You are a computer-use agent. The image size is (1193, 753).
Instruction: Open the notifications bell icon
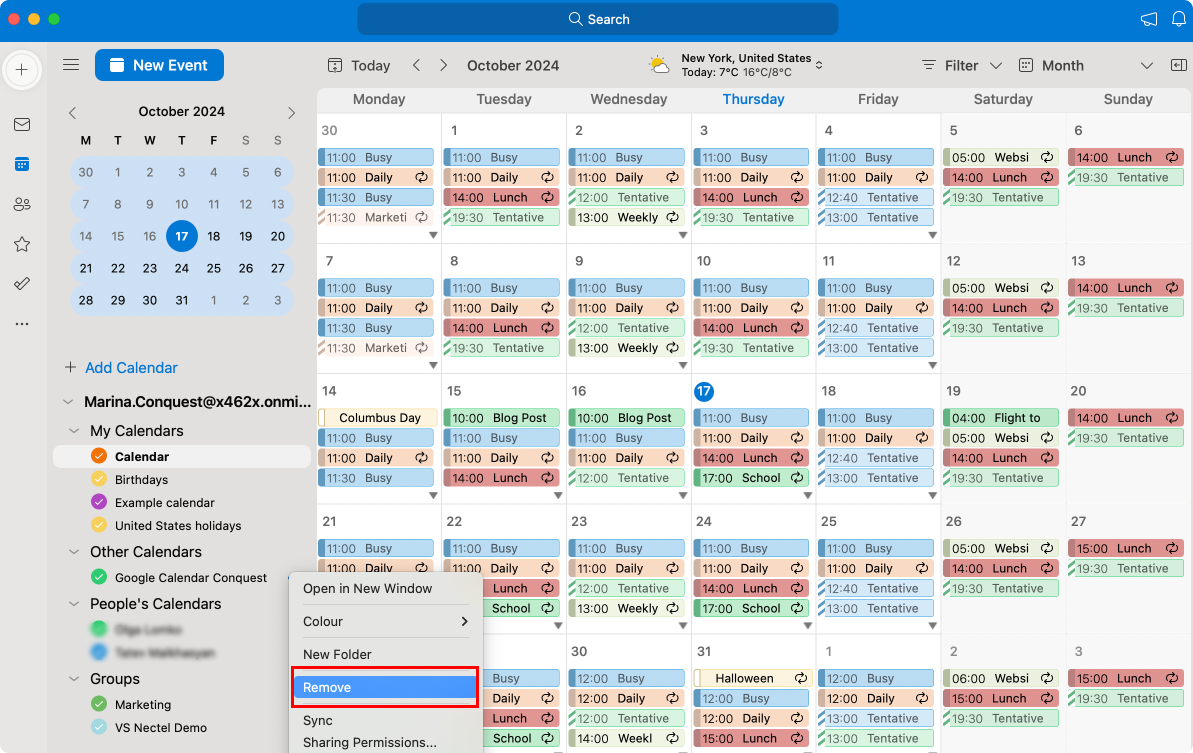pos(1179,19)
